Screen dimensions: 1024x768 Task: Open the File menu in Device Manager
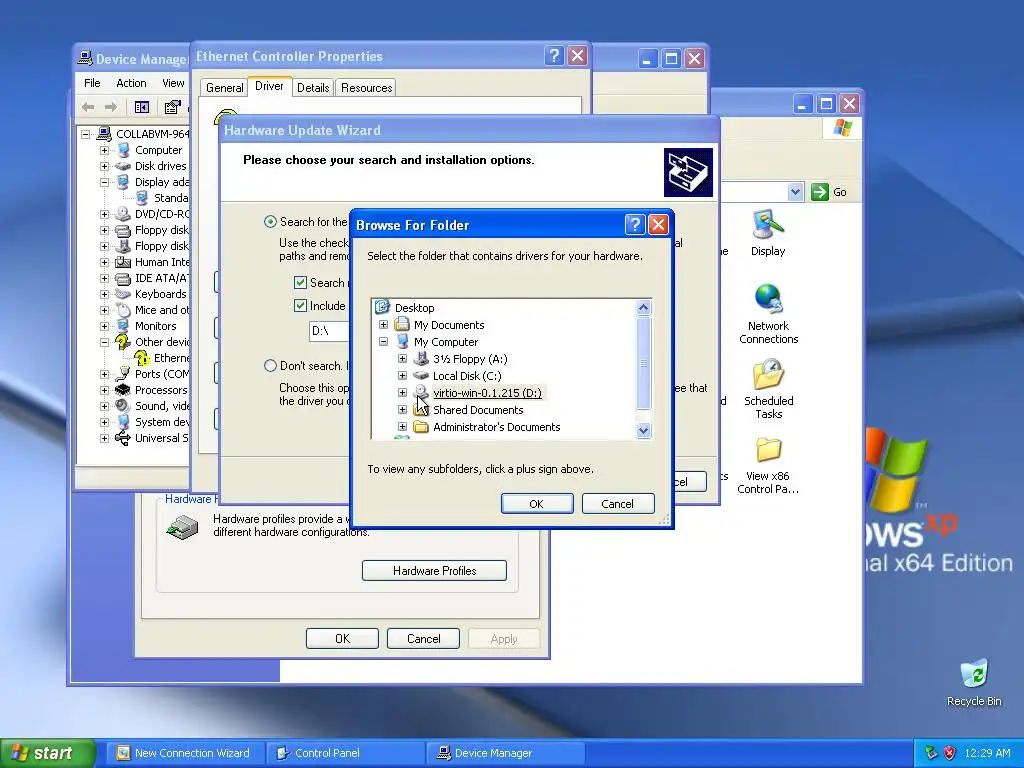92,83
